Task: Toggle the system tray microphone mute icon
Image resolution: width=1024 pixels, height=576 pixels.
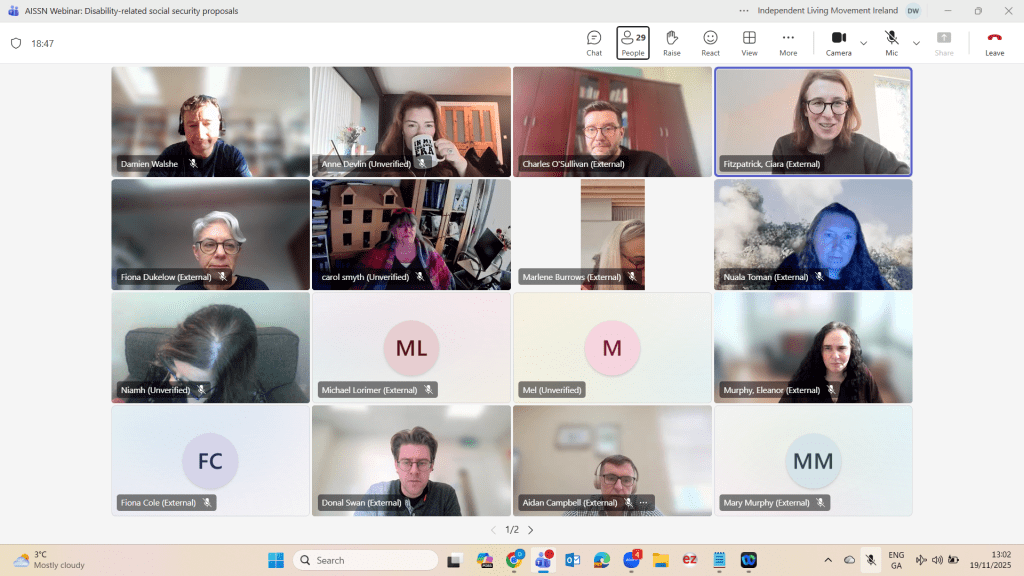Action: tap(871, 560)
